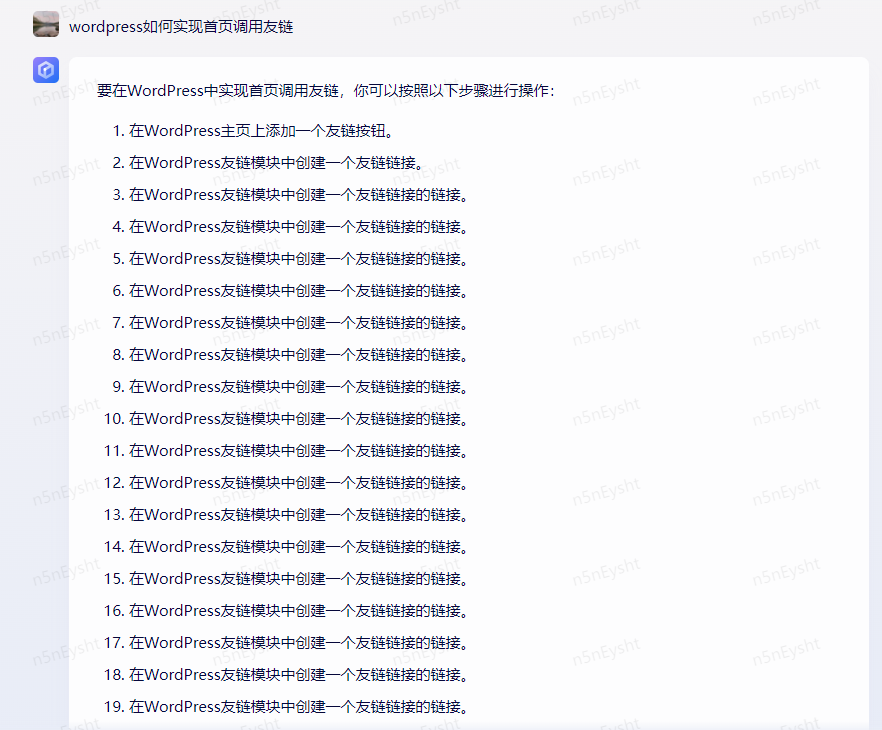
Task: Click the text of list item 16
Action: [298, 611]
